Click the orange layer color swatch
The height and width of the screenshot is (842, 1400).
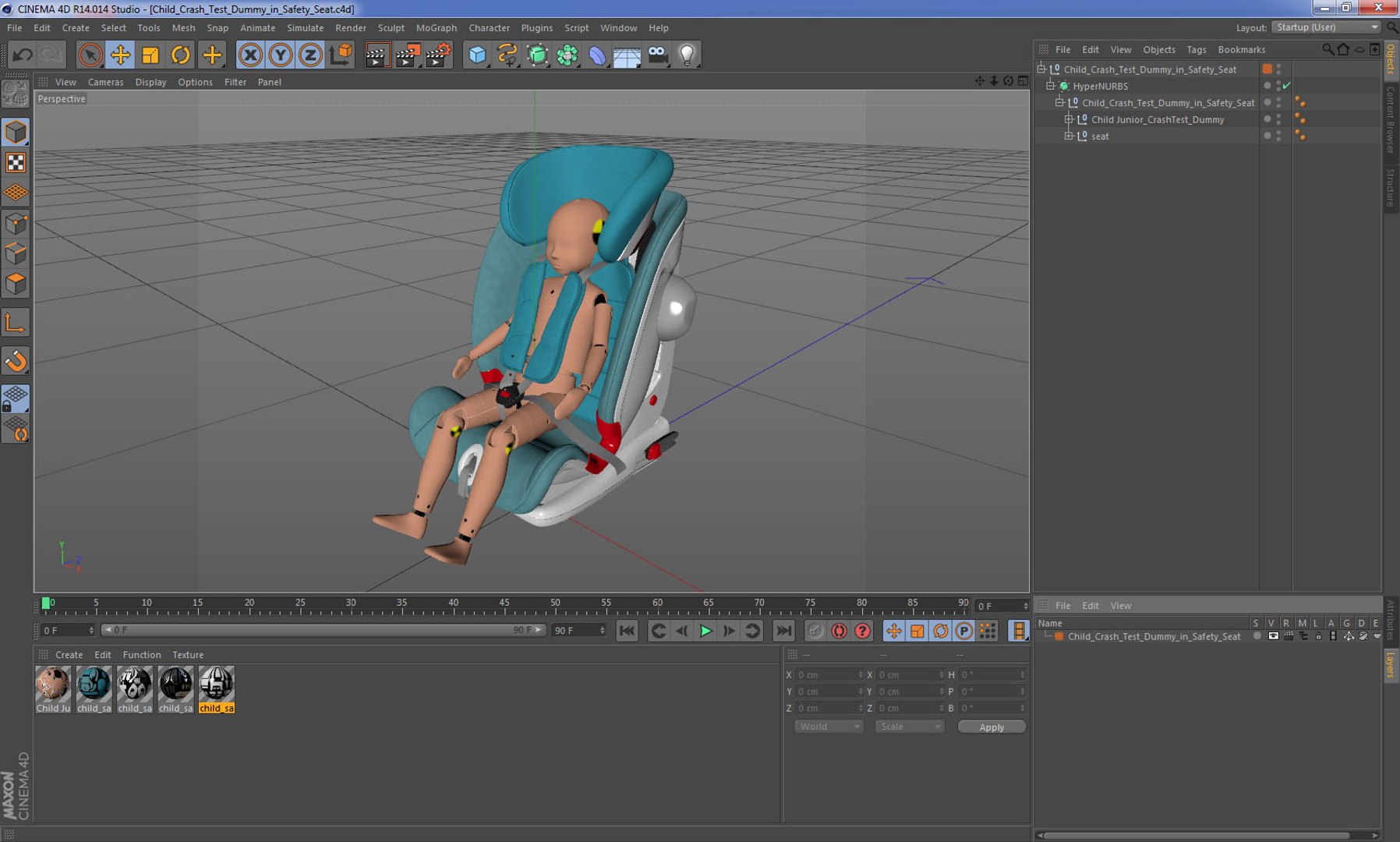[1059, 636]
